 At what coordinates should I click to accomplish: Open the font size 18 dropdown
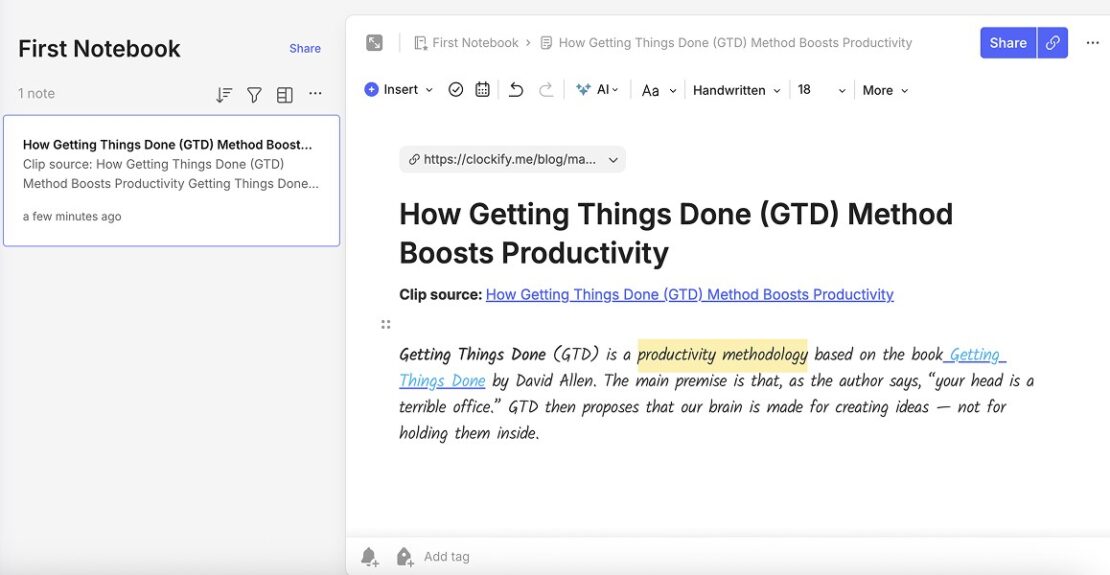[822, 90]
